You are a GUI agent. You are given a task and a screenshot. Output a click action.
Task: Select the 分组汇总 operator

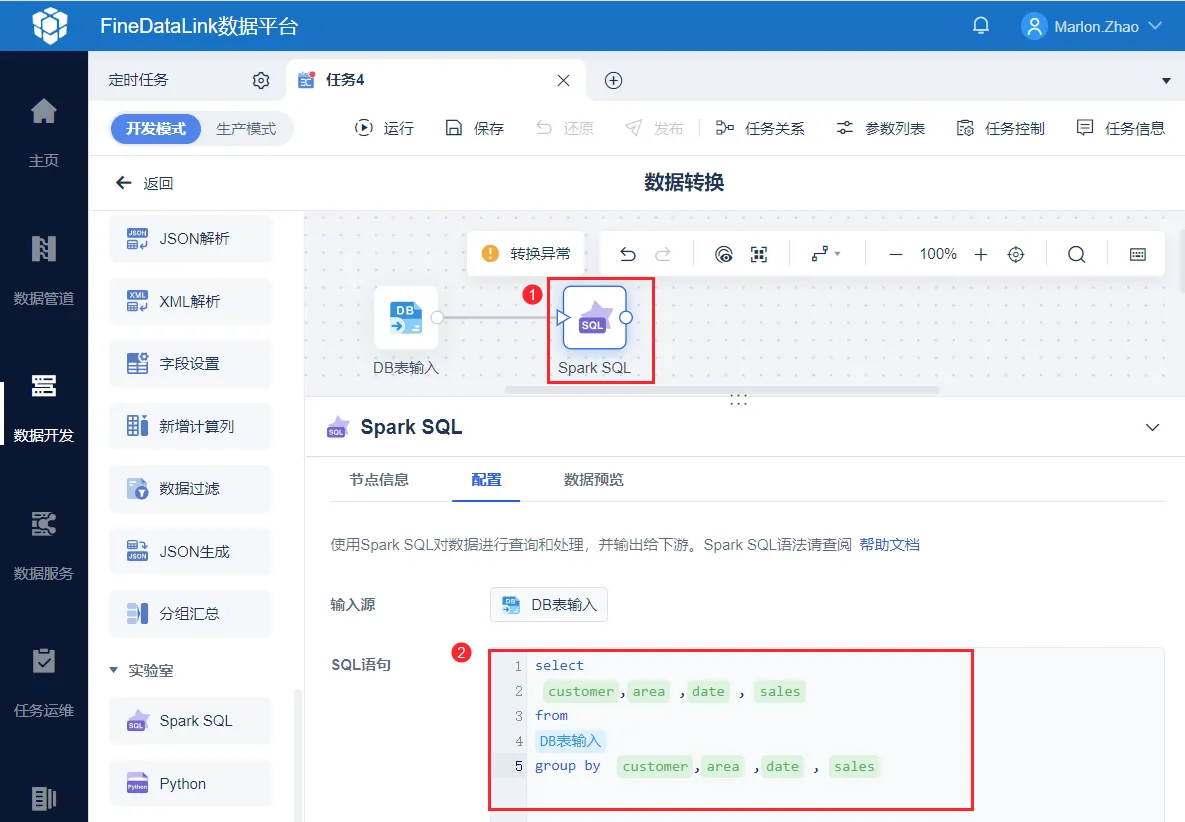pos(190,613)
